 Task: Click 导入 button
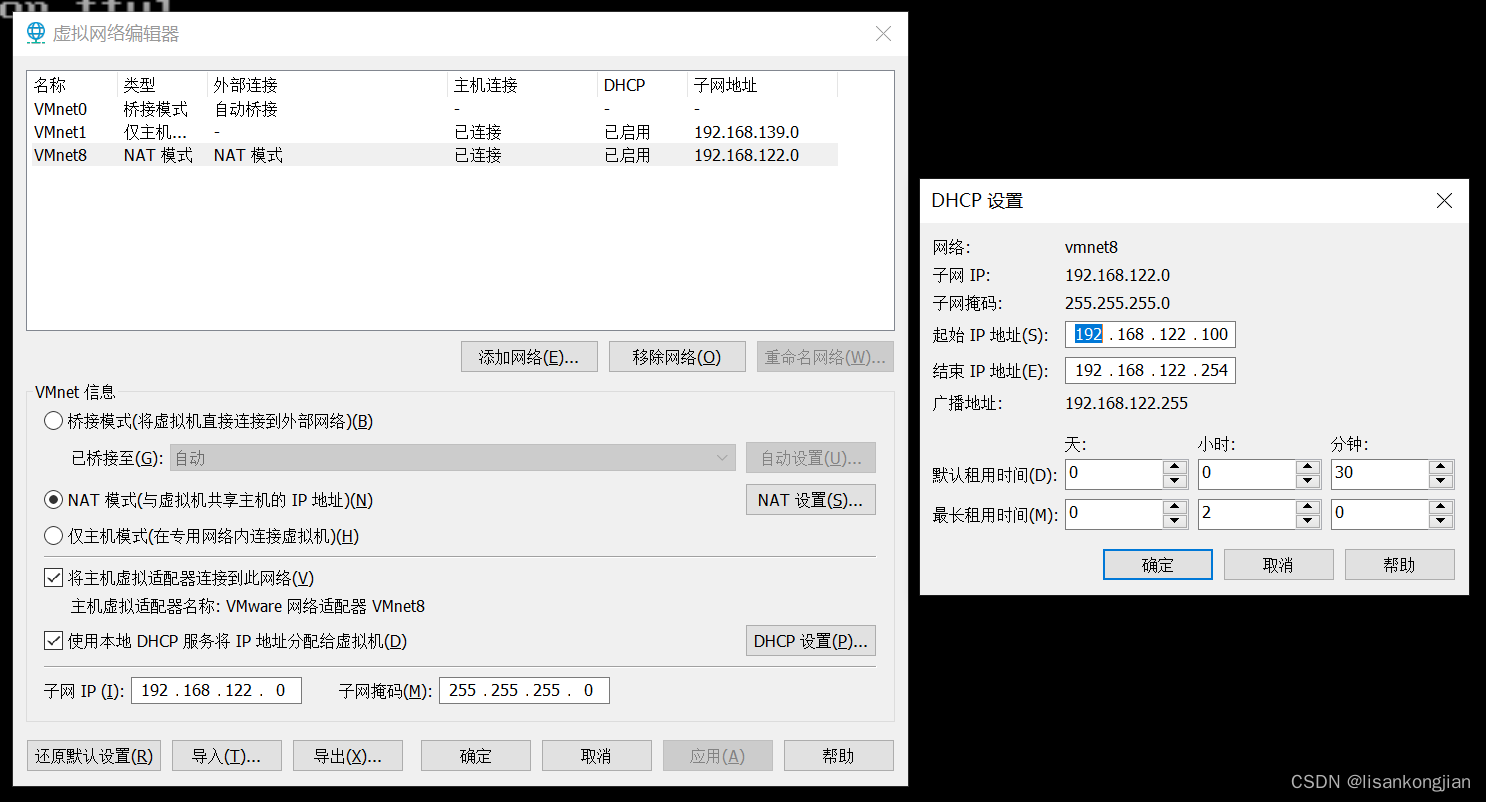(x=227, y=755)
